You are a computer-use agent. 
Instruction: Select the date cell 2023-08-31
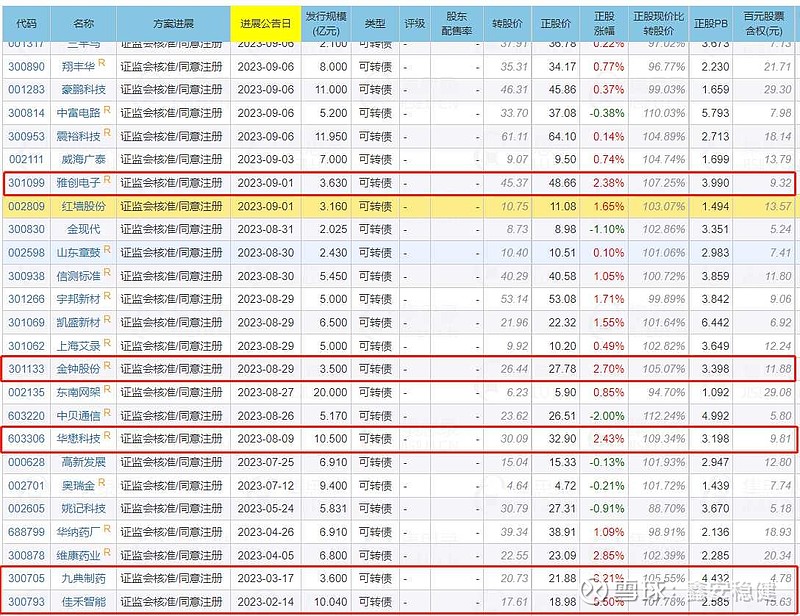point(266,230)
